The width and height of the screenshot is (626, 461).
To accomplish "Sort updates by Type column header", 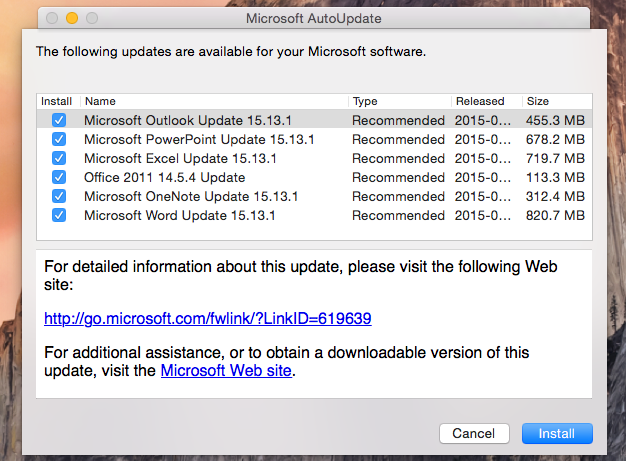I will [x=398, y=101].
